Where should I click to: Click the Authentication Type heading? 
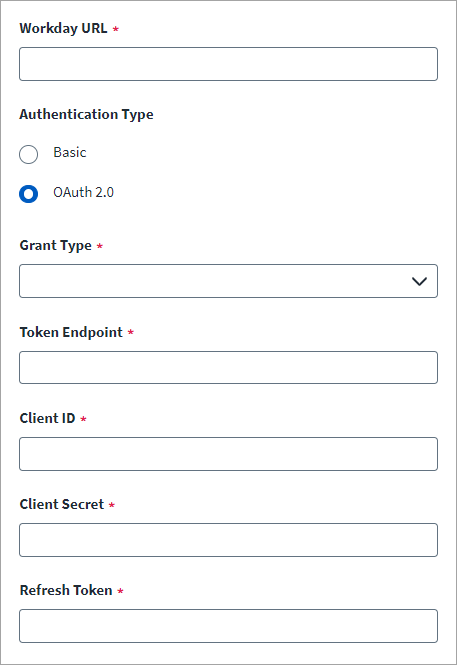pos(86,115)
